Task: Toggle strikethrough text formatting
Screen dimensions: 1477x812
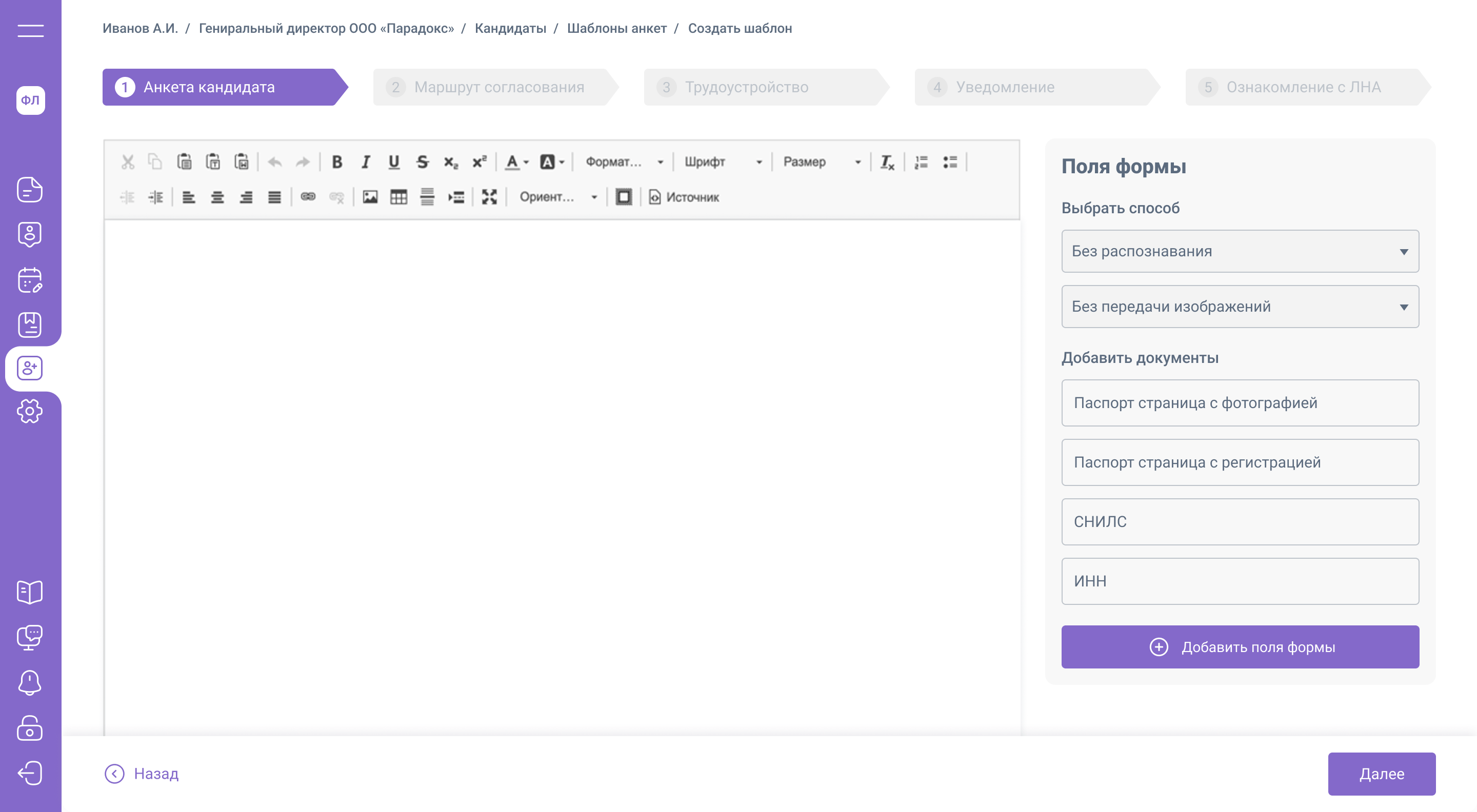Action: coord(423,162)
